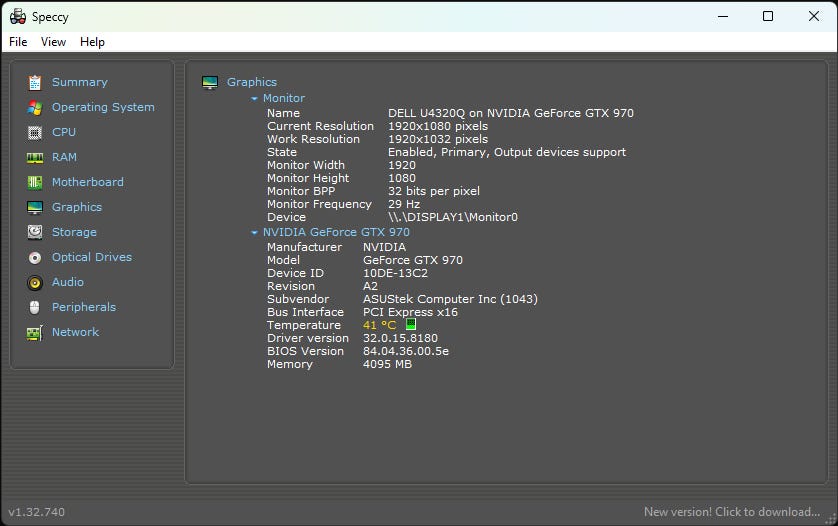The height and width of the screenshot is (526, 838).
Task: Click the Graphics header monitor icon
Action: [210, 82]
